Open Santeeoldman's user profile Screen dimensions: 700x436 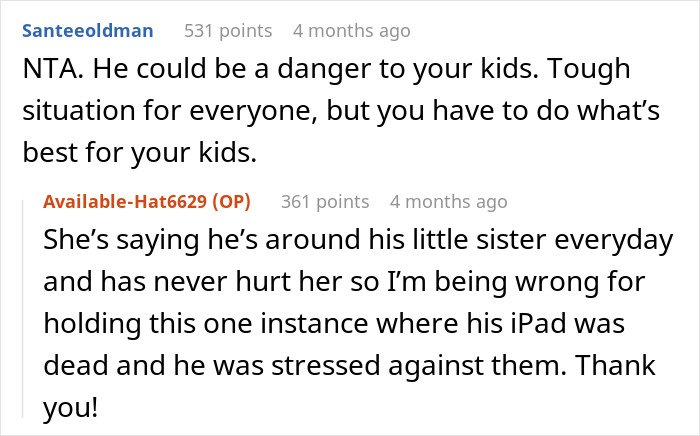click(87, 31)
